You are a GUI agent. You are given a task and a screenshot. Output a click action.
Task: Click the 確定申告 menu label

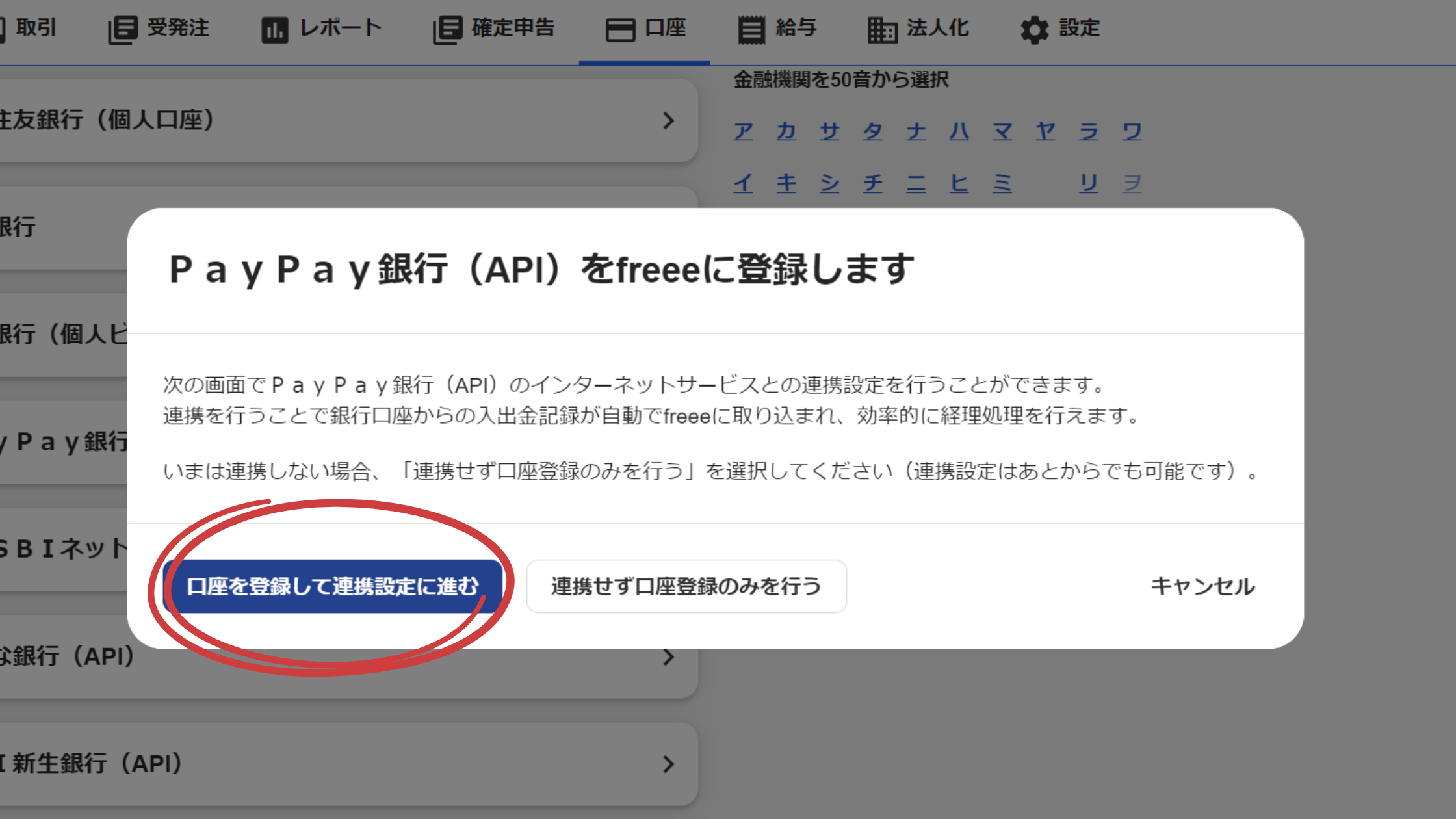click(513, 28)
